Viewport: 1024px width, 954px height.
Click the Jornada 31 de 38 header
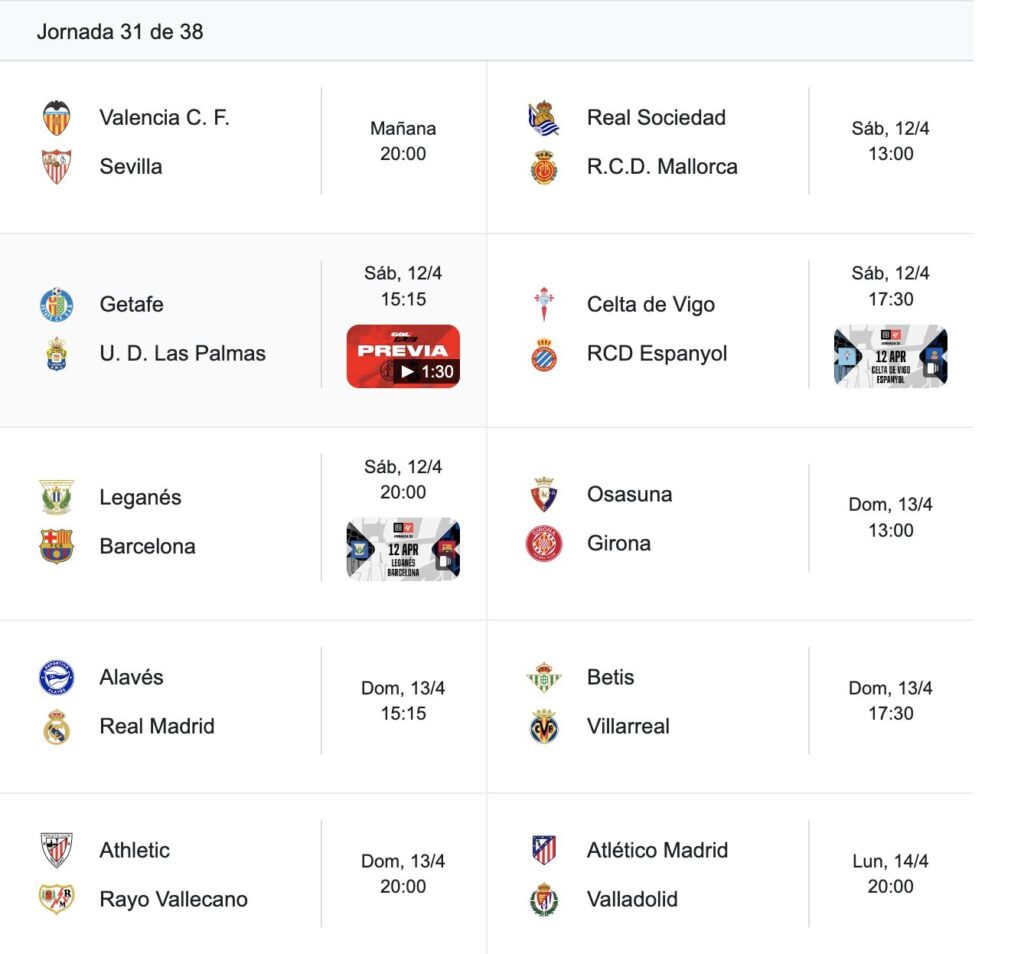[x=120, y=31]
